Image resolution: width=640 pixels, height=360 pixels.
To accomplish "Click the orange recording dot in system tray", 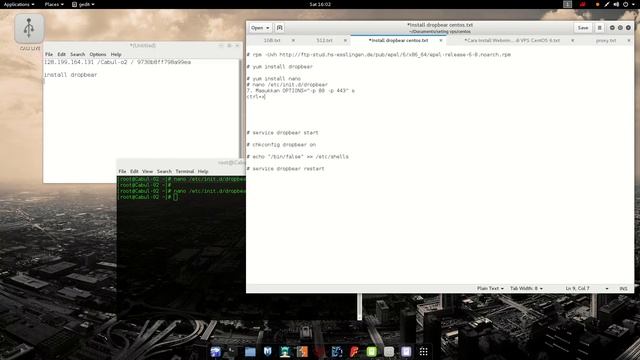I will (x=598, y=4).
